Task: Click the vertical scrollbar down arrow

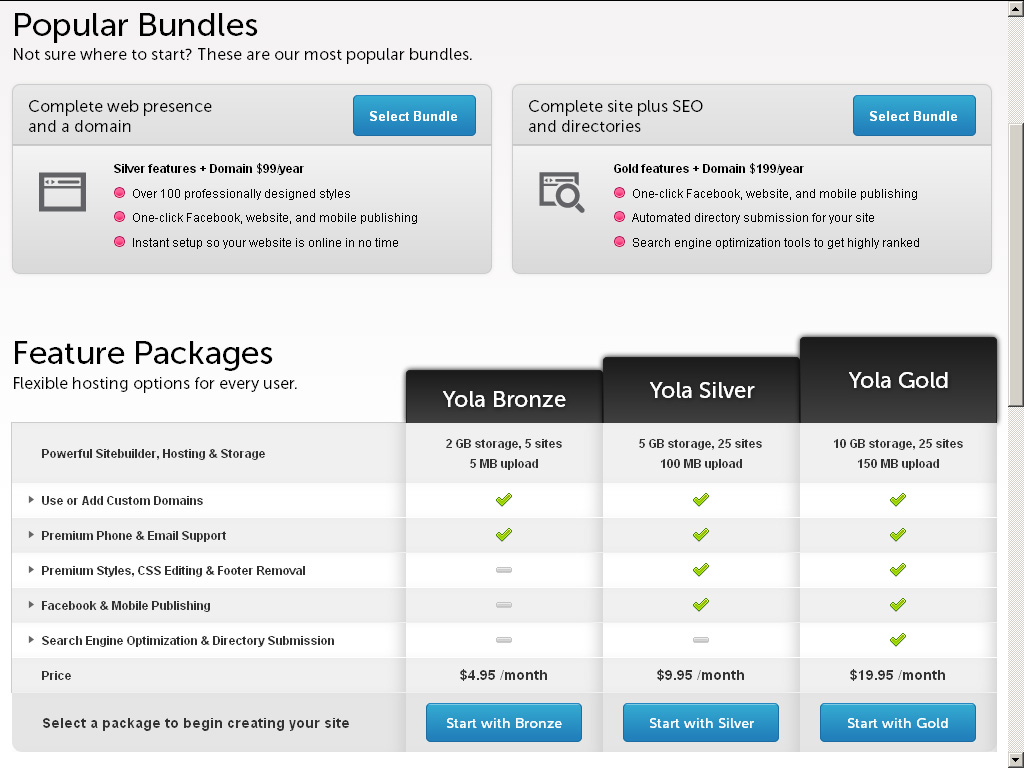Action: click(1016, 760)
